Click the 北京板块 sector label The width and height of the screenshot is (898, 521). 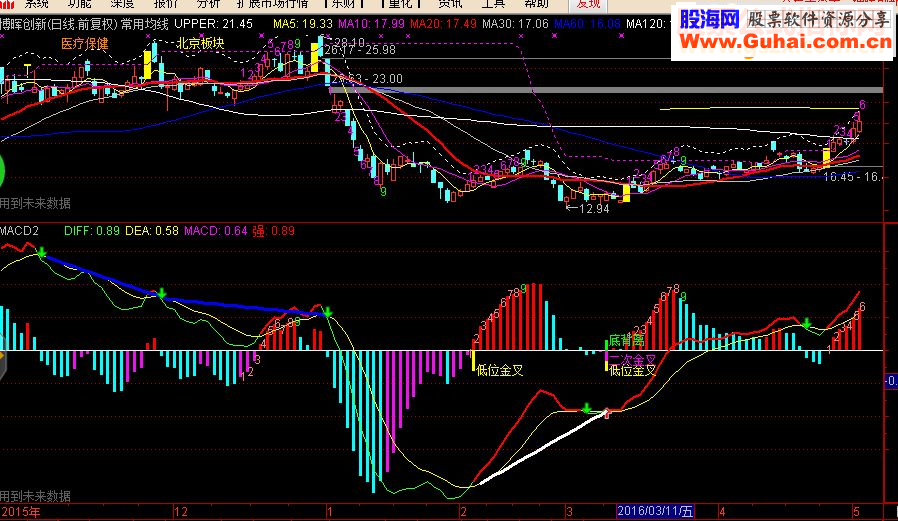(x=200, y=43)
